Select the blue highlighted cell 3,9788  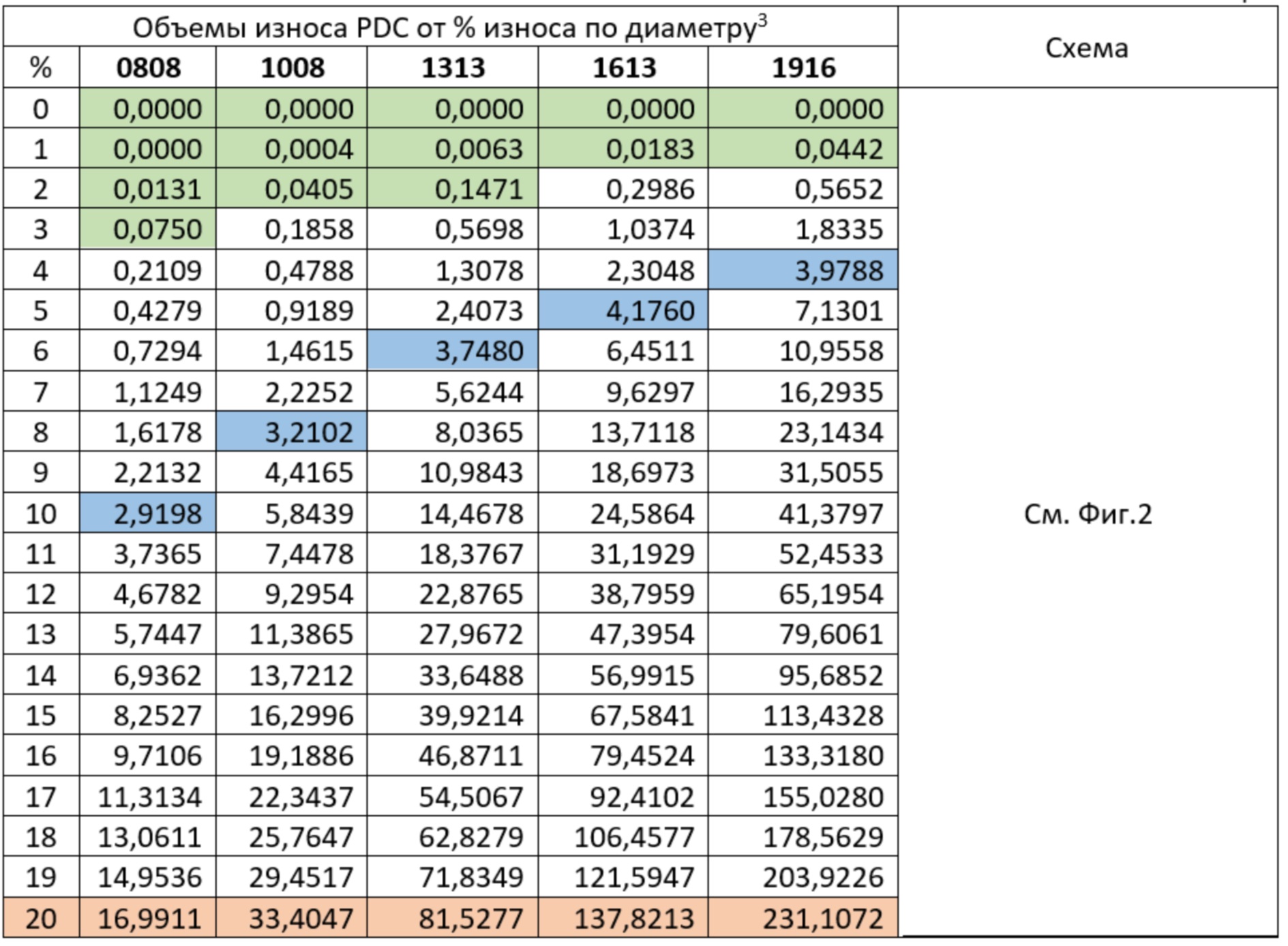(x=803, y=271)
